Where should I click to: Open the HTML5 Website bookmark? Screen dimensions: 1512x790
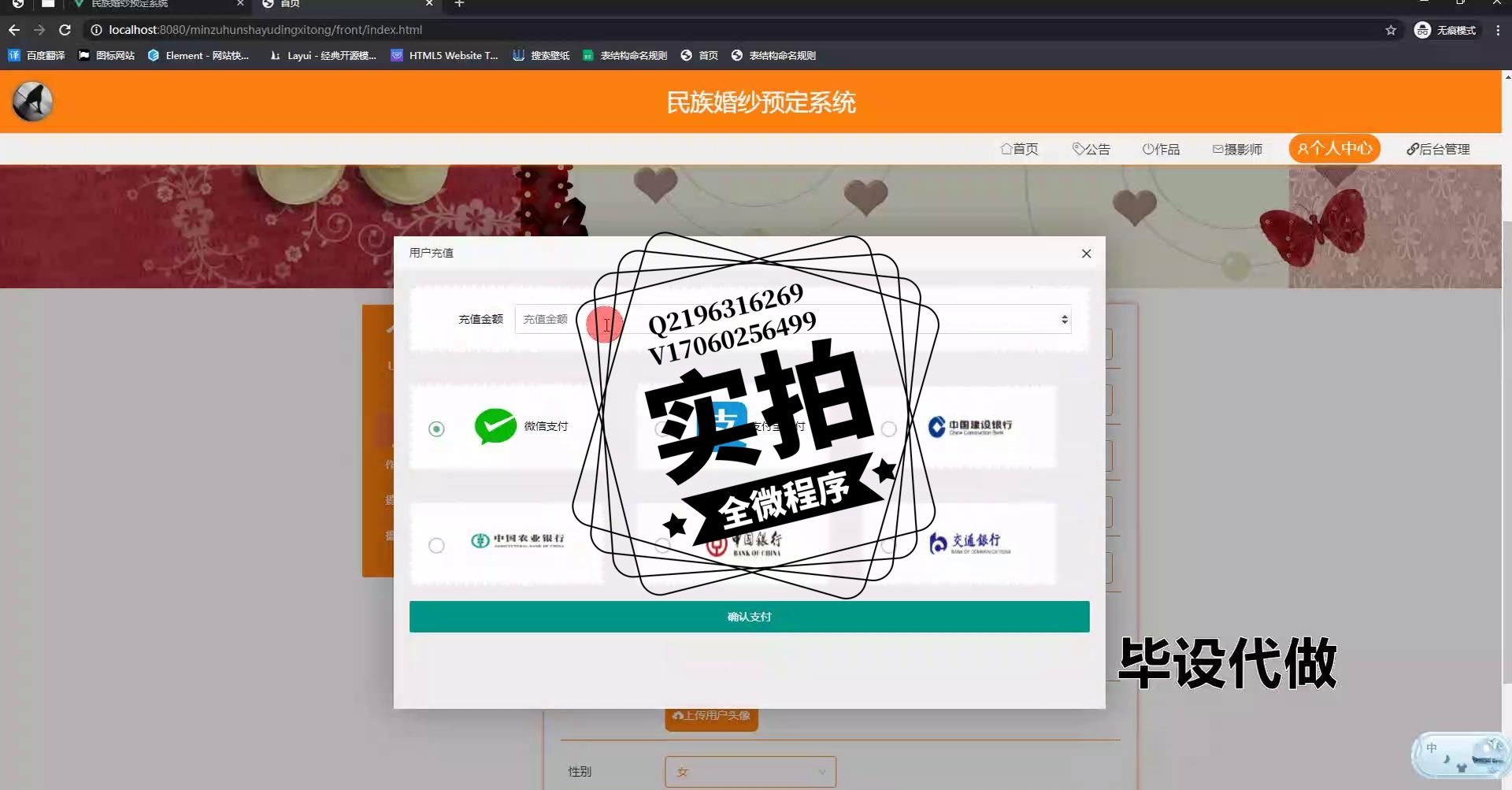(x=445, y=55)
